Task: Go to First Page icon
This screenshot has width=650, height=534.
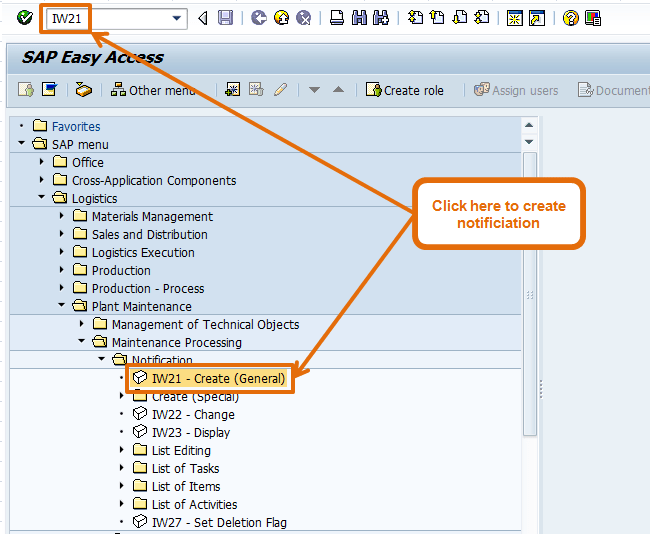Action: coord(415,18)
